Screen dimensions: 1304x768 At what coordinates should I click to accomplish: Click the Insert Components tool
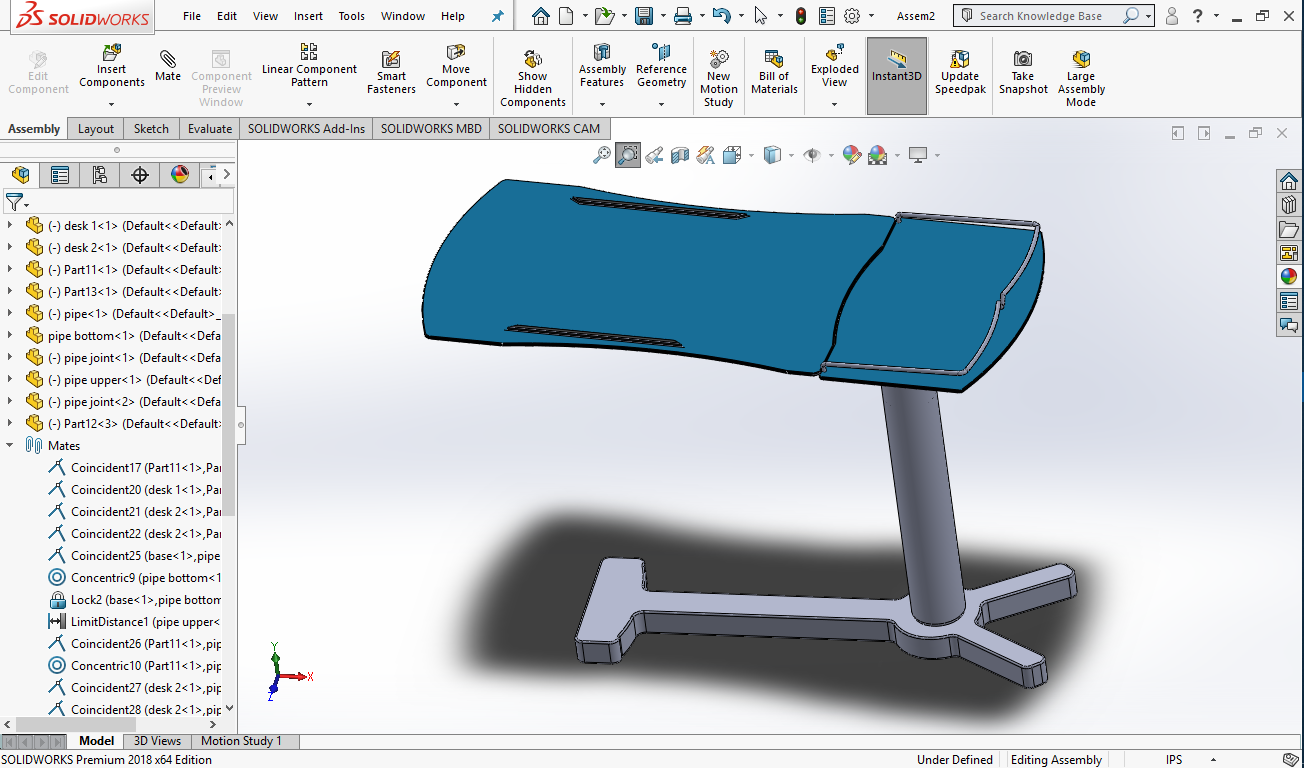pos(112,66)
